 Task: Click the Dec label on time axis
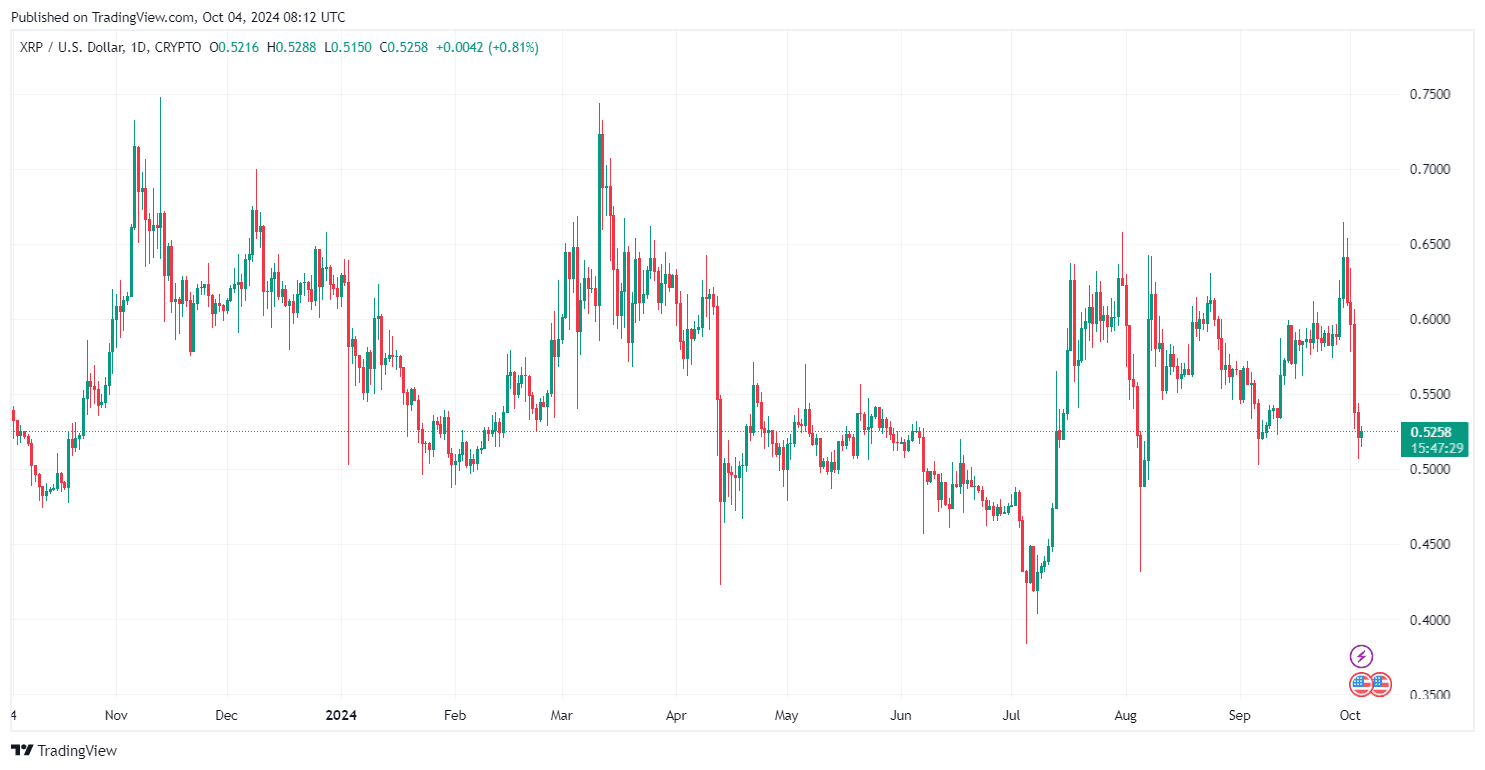(x=227, y=716)
